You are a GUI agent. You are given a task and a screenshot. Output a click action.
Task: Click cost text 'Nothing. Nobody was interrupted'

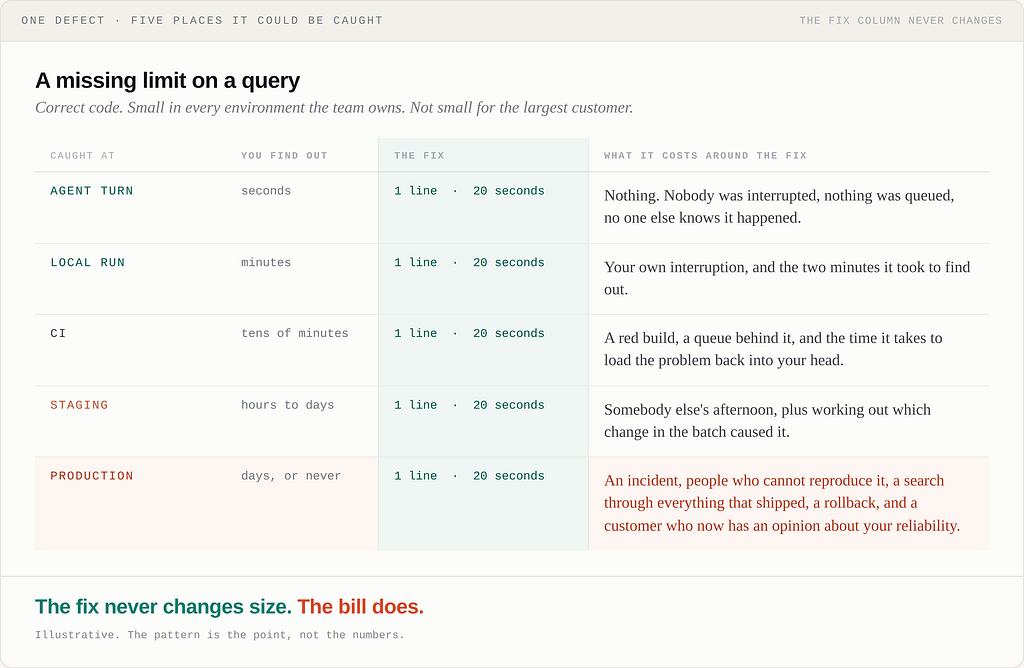point(779,206)
